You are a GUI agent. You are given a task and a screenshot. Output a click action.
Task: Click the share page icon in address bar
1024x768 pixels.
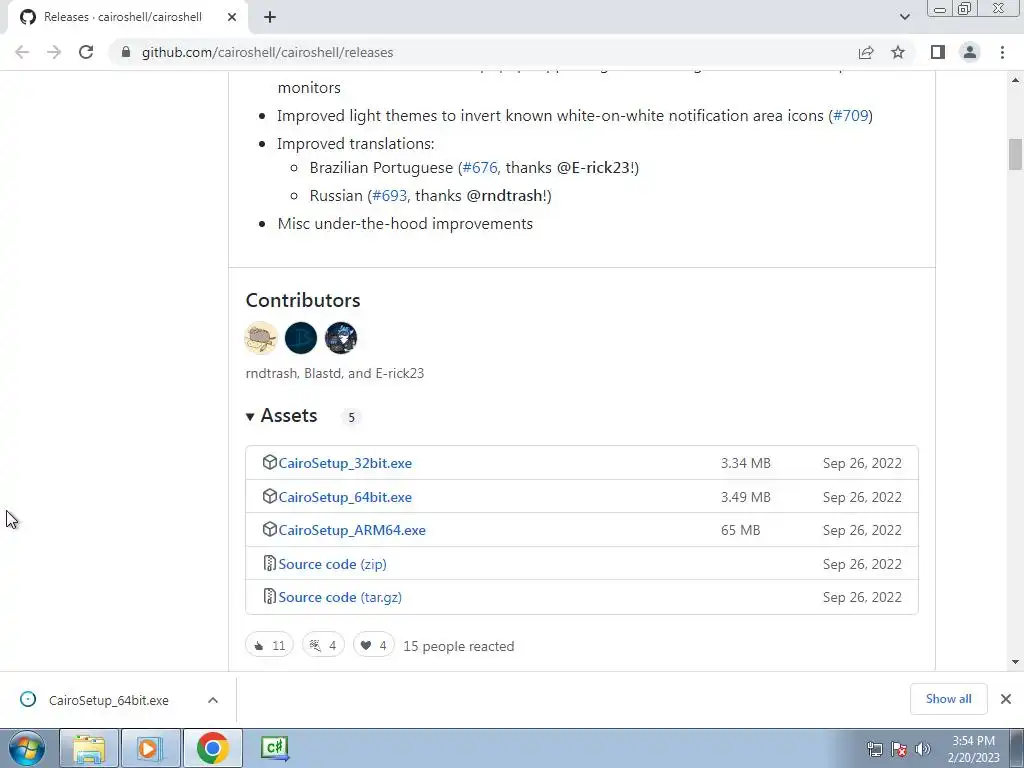866,52
